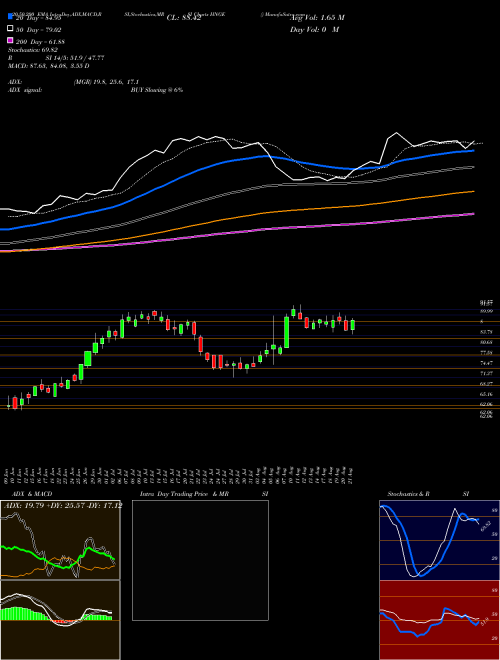Click the Day Vol: 0 M label
This screenshot has width=500, height=660.
(x=314, y=29)
